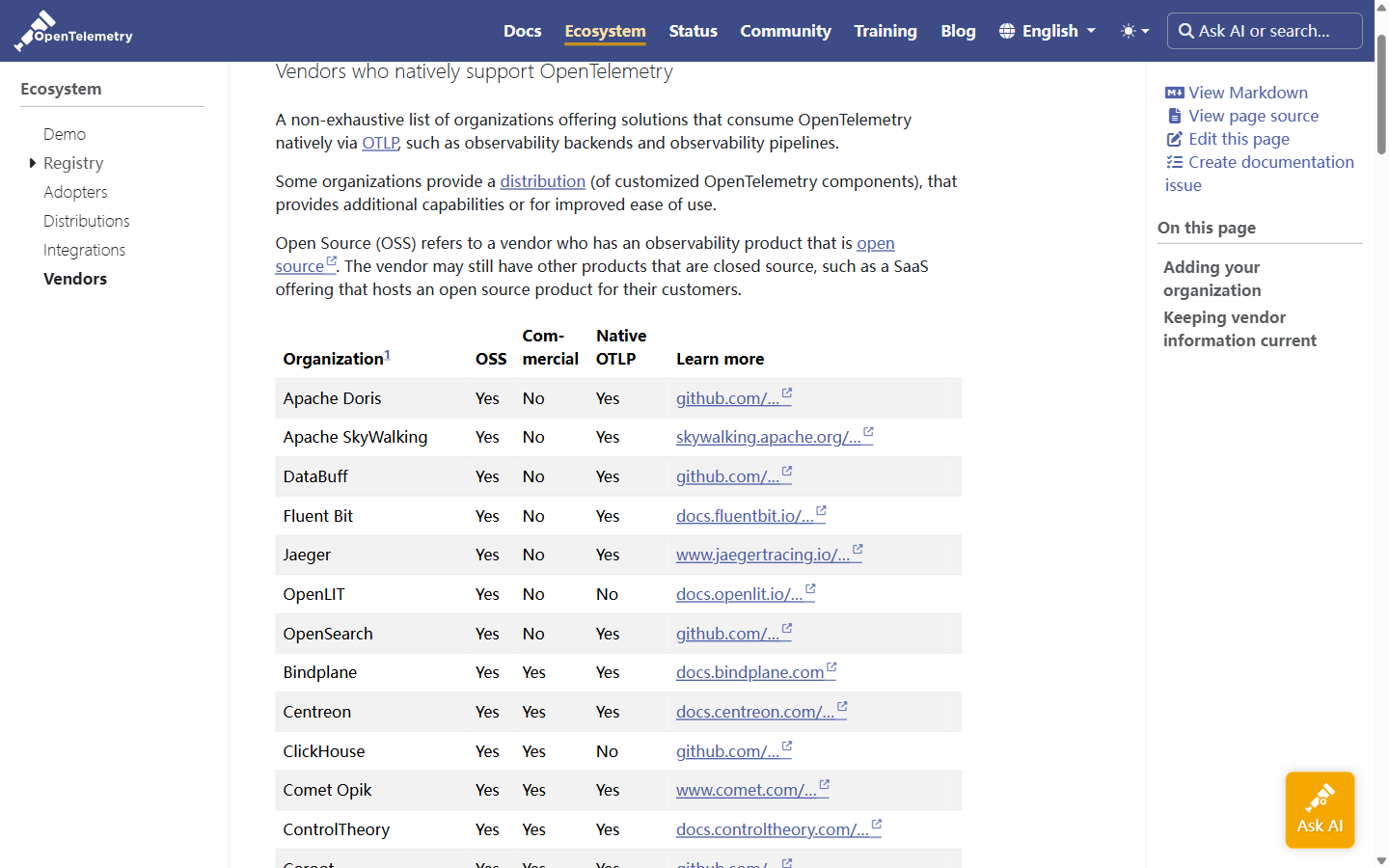Click the Create documentation issue list icon
Viewport: 1389px width, 868px height.
[1174, 162]
